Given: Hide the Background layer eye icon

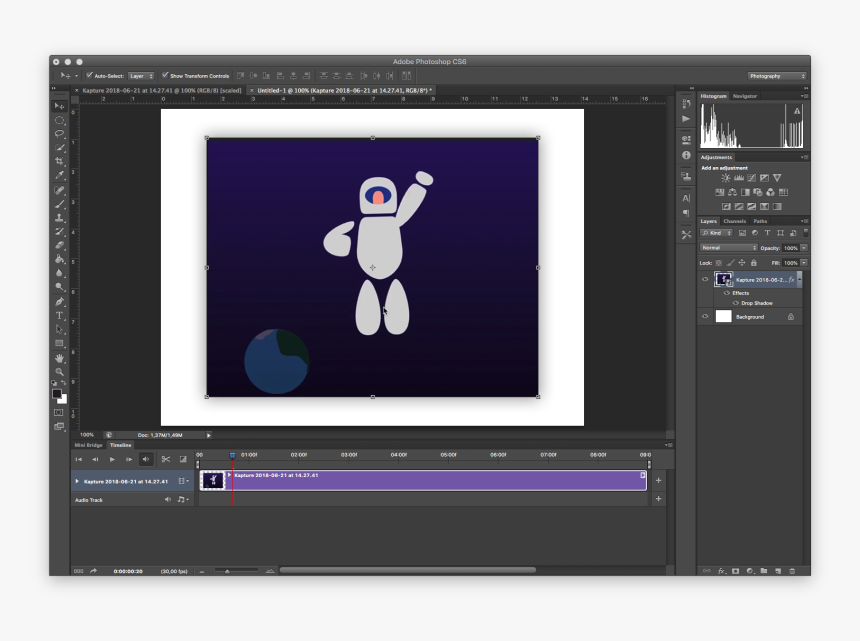Looking at the screenshot, I should tap(705, 316).
